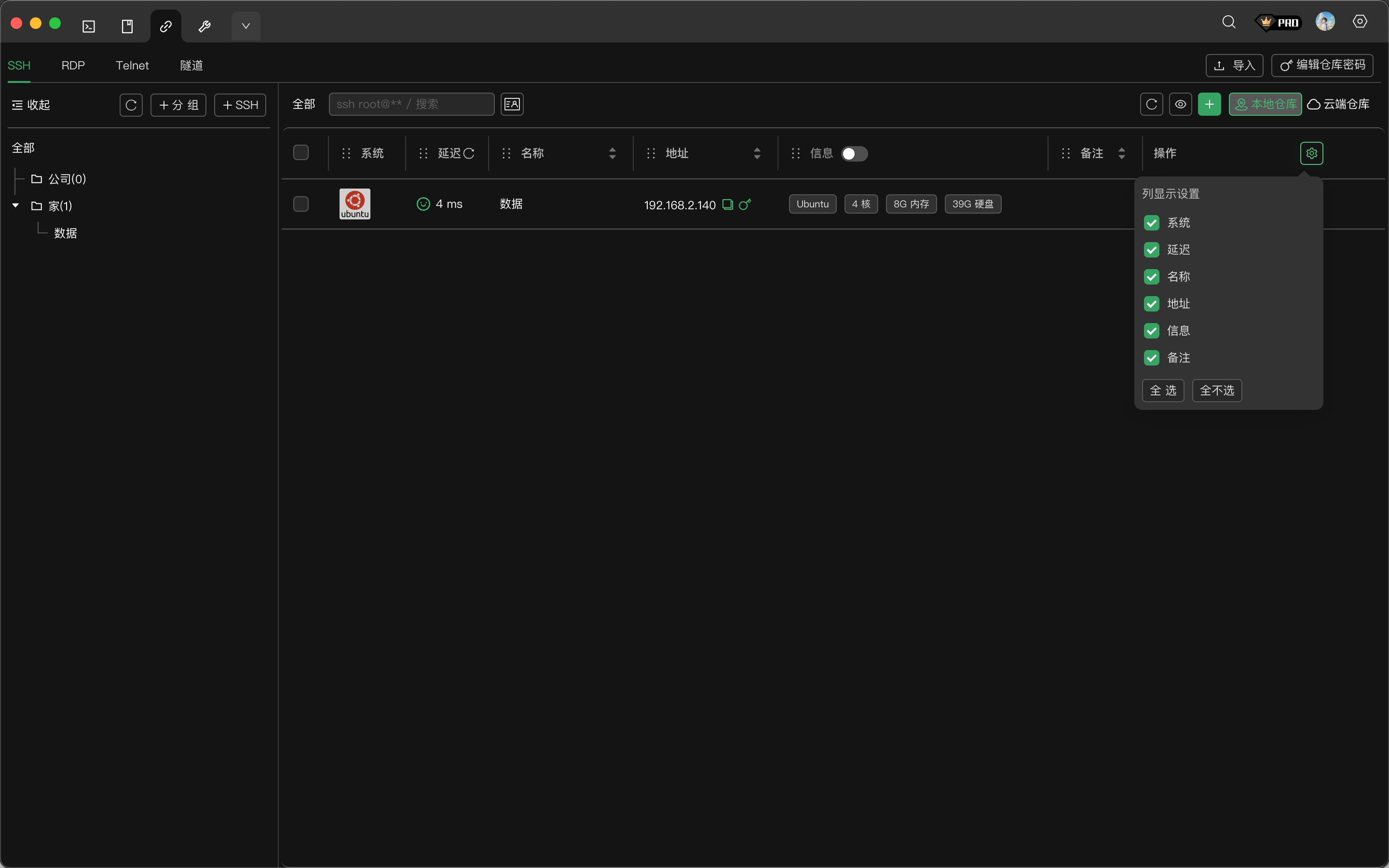Image resolution: width=1389 pixels, height=868 pixels.
Task: Open the column display settings gear
Action: click(x=1311, y=153)
